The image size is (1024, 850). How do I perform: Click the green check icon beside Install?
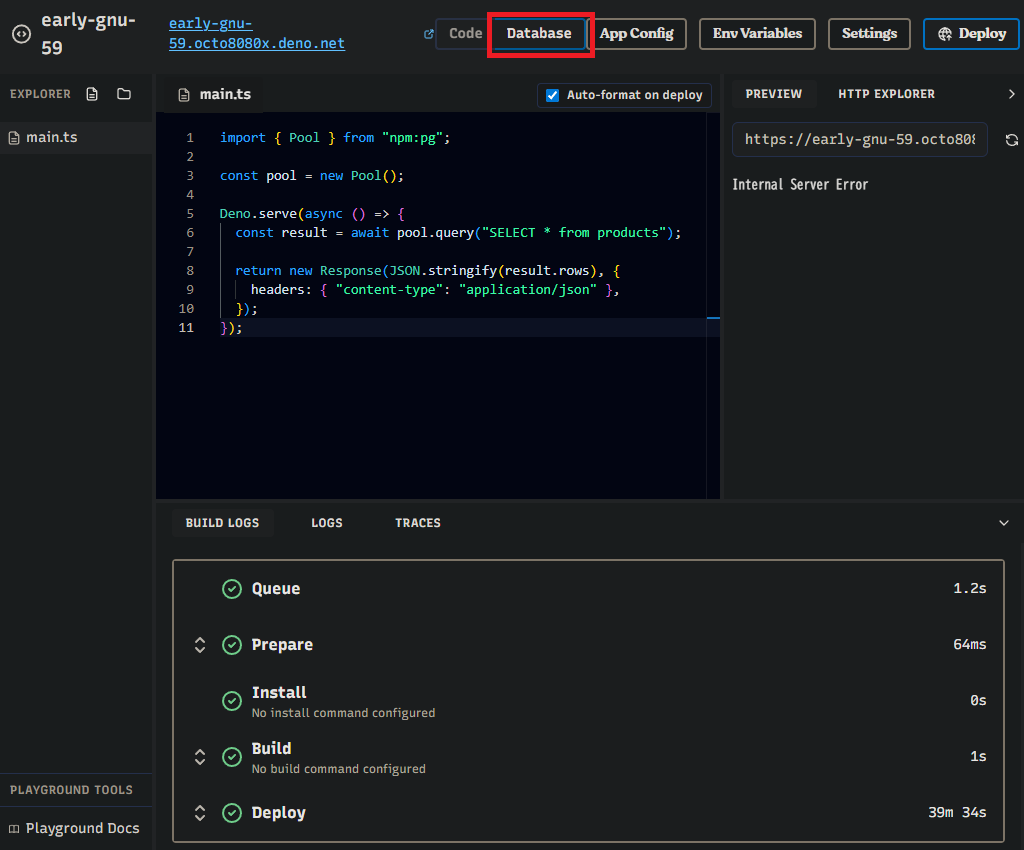point(232,701)
